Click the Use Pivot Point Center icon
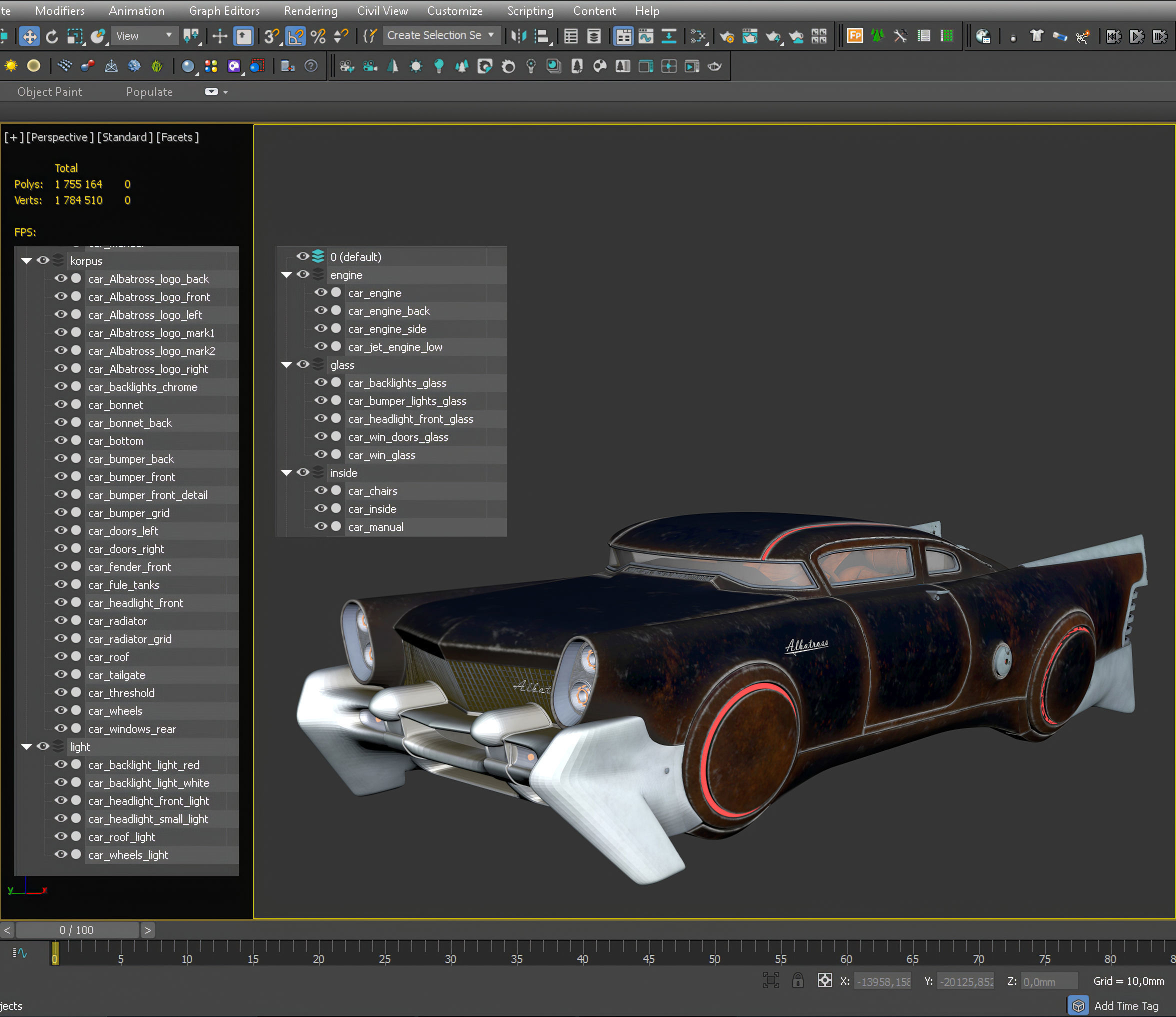This screenshot has height=1017, width=1176. (191, 36)
